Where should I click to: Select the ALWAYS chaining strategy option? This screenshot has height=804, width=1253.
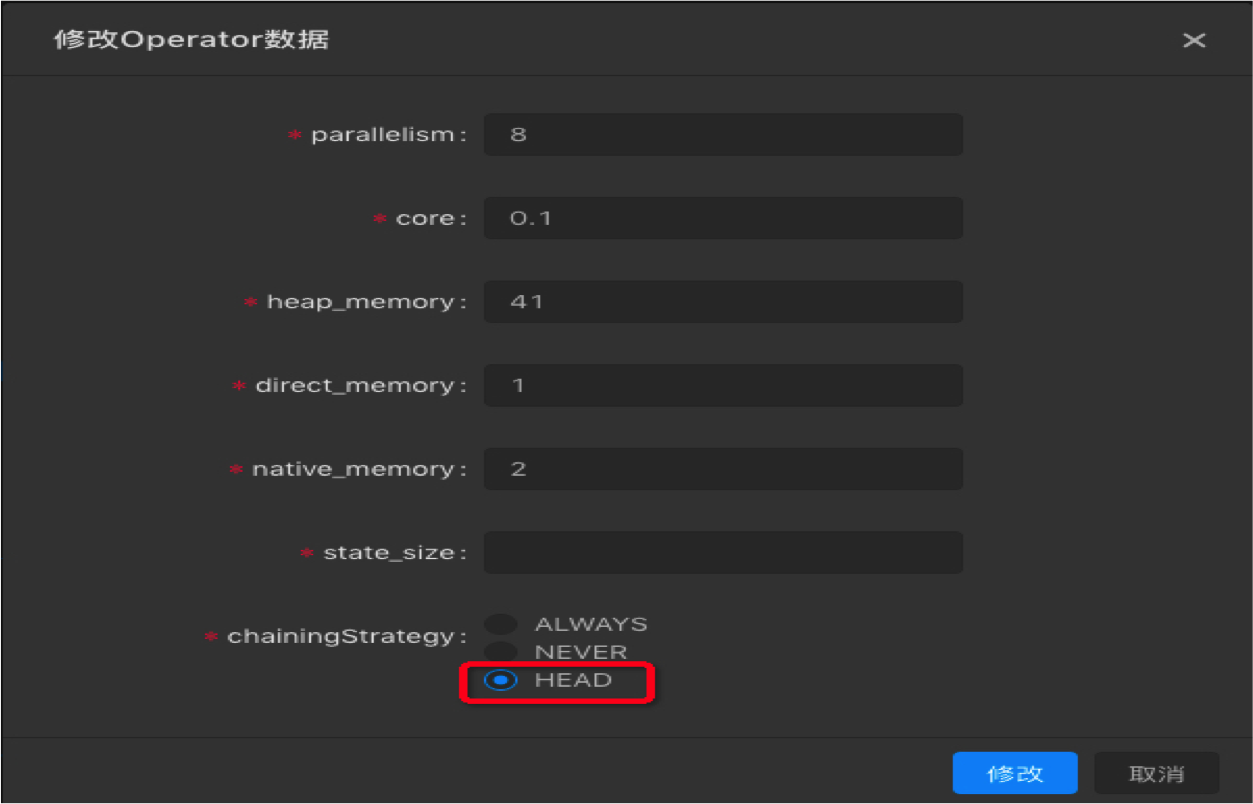(501, 624)
